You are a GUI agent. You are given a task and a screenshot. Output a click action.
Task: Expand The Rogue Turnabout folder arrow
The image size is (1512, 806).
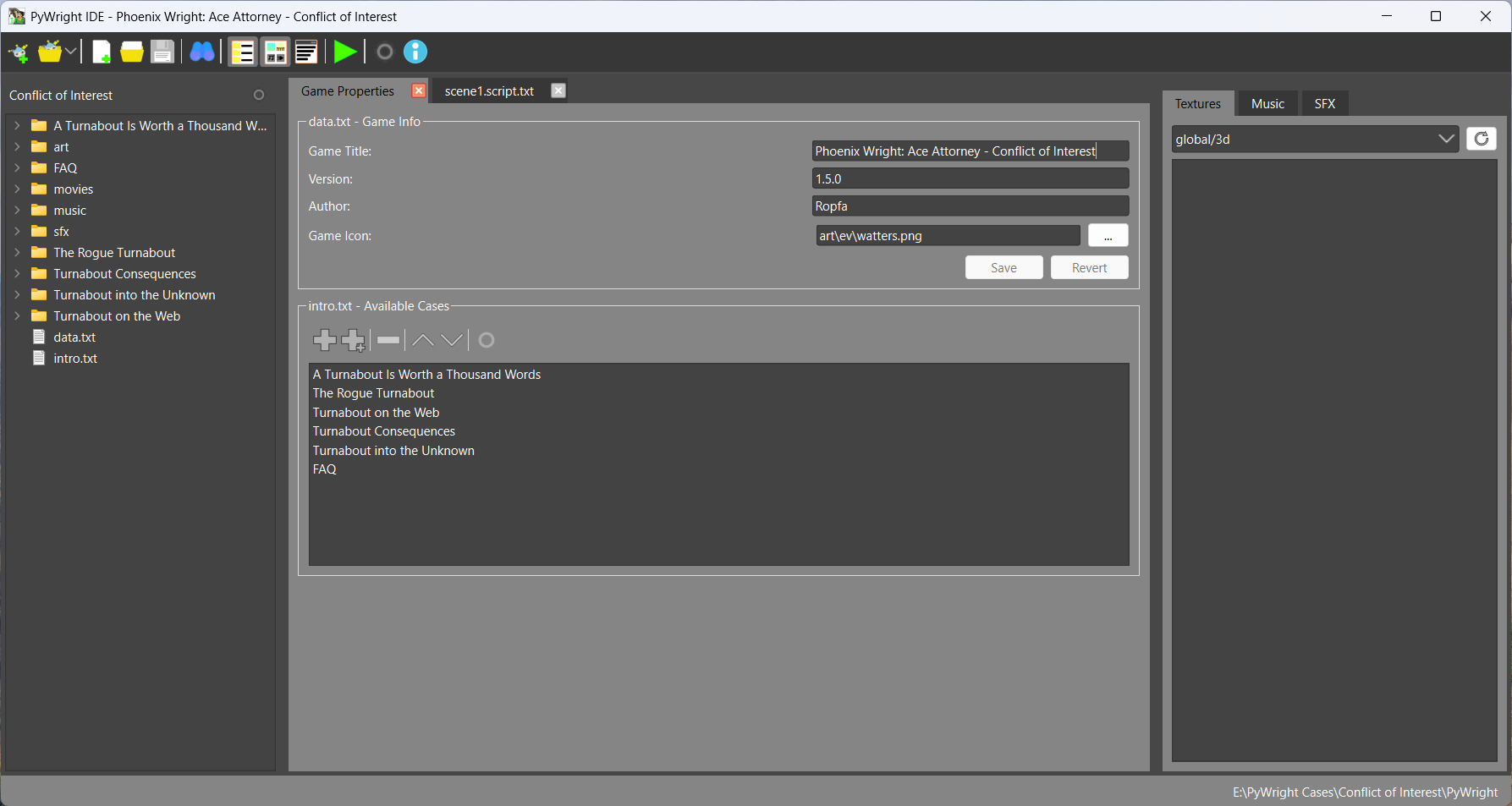pyautogui.click(x=17, y=252)
